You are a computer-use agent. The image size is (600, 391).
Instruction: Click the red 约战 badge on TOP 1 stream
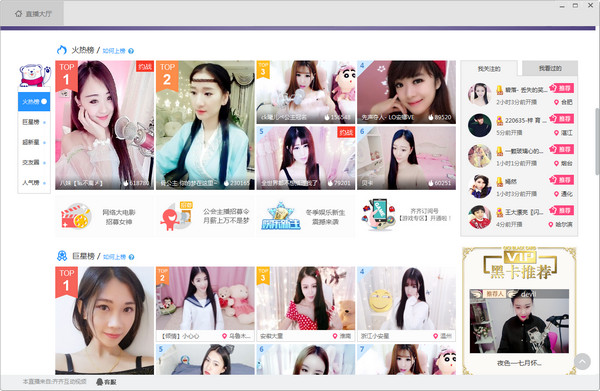[x=145, y=67]
